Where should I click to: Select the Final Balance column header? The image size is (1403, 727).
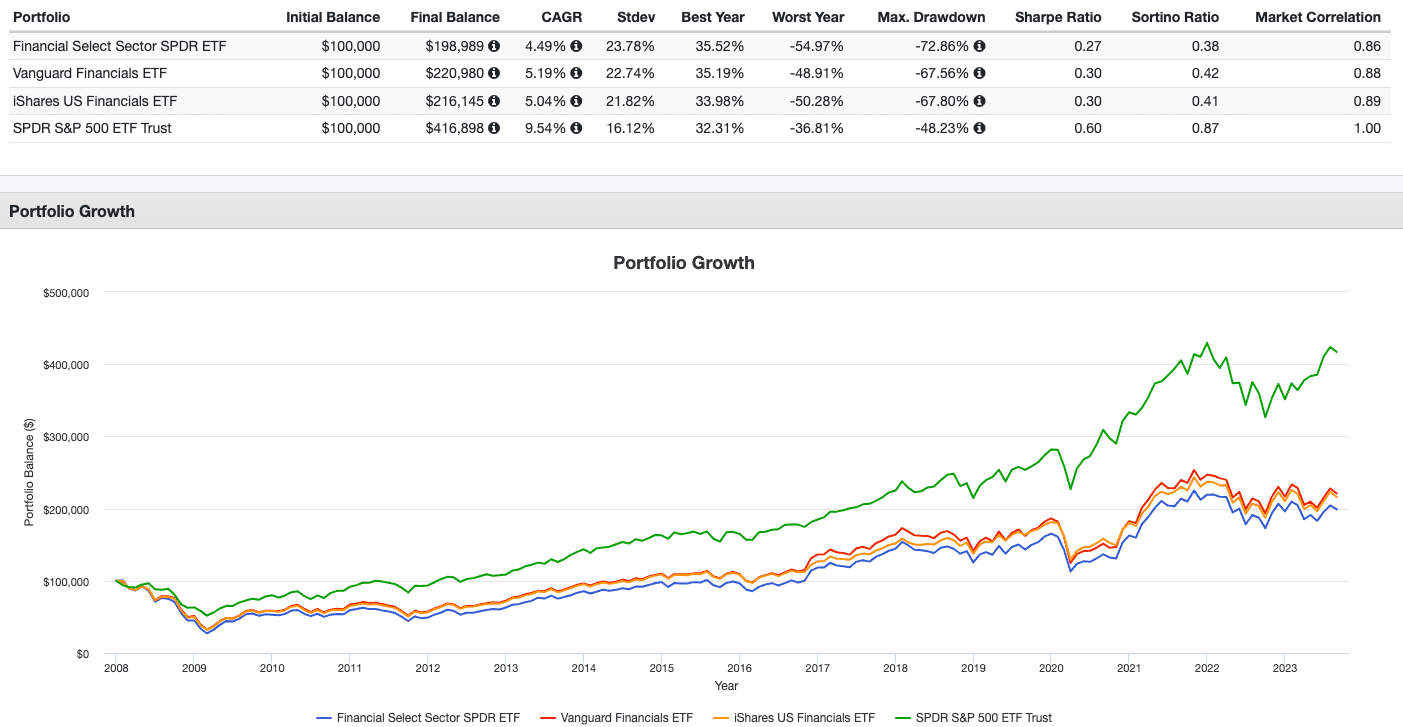tap(455, 17)
